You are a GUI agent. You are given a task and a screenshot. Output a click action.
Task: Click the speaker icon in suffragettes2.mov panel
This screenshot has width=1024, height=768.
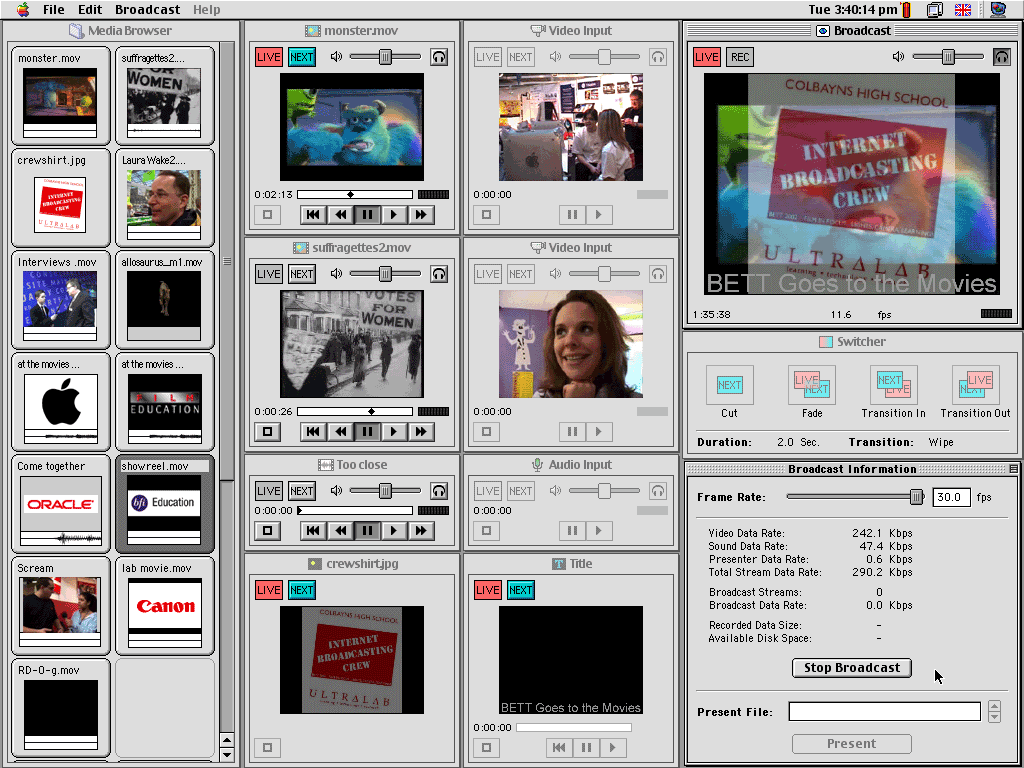pos(336,274)
